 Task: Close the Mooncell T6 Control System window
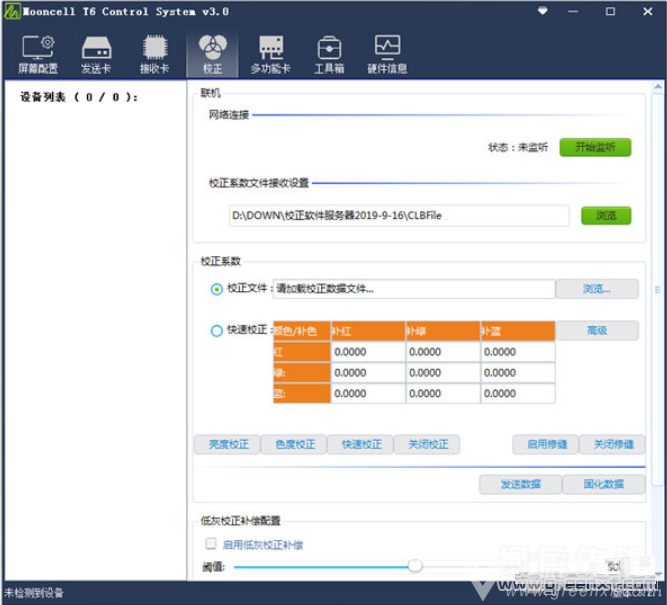pos(647,11)
